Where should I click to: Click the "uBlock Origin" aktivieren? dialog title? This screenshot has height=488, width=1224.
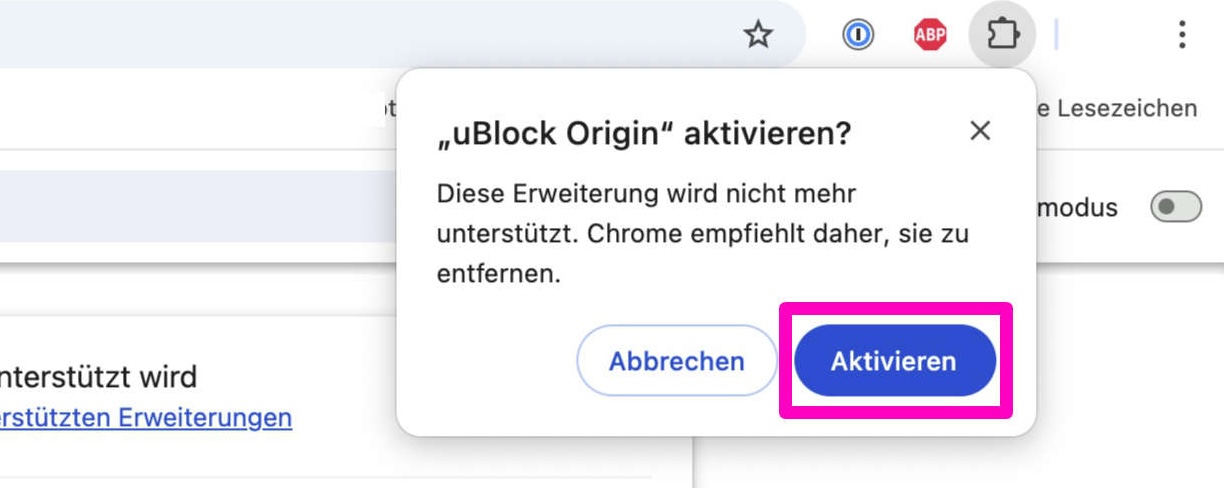point(644,133)
